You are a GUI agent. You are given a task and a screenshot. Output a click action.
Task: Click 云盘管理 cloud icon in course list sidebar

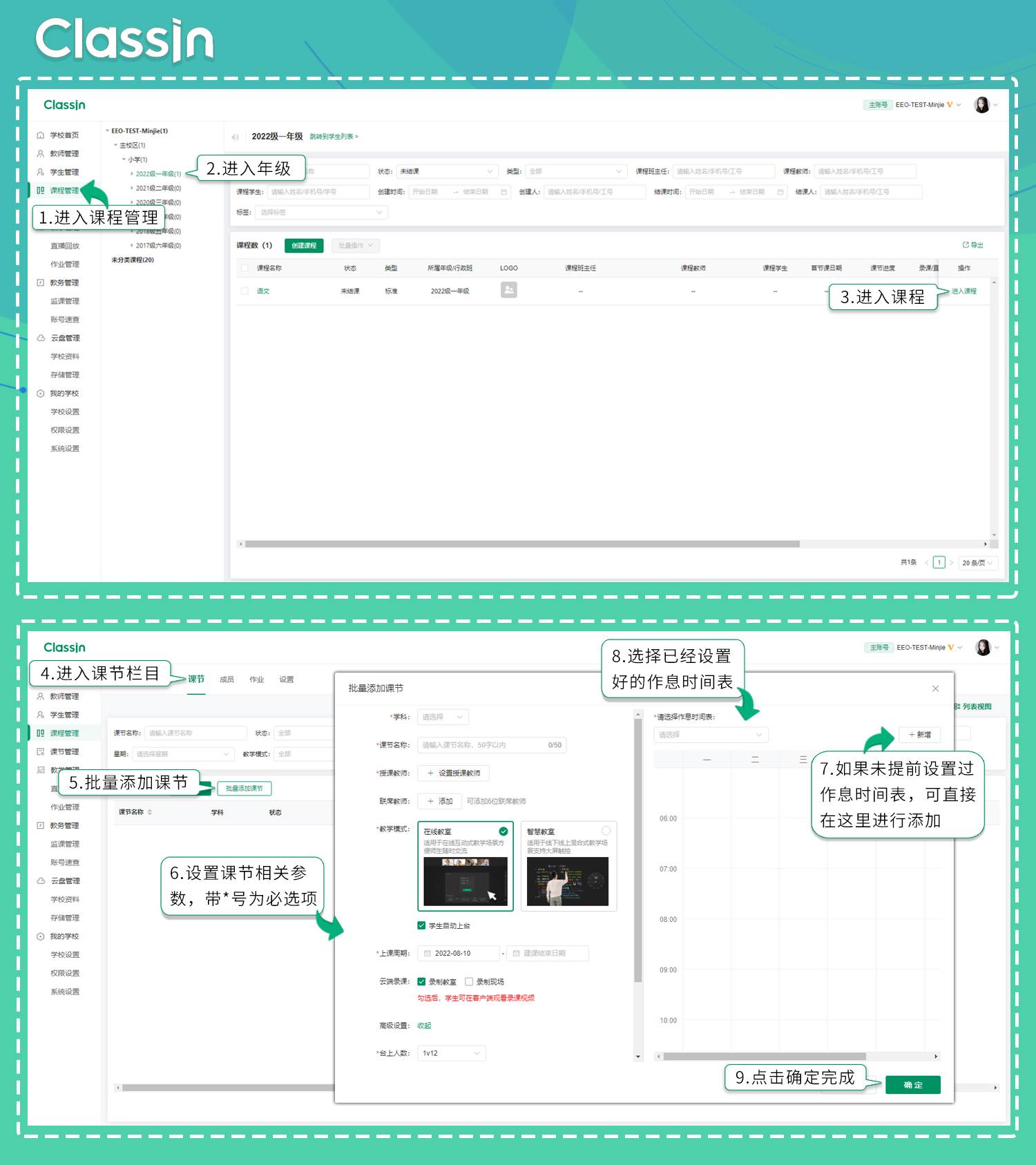pyautogui.click(x=41, y=338)
